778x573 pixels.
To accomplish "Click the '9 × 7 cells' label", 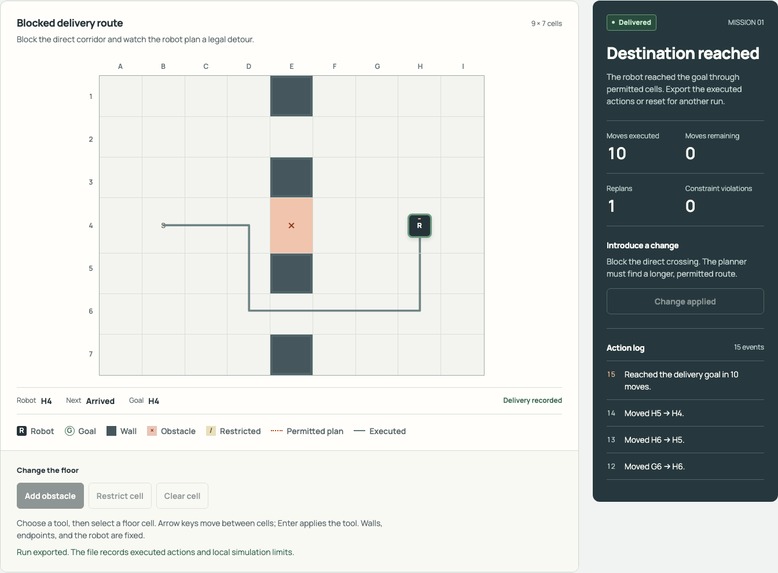I will 546,23.
